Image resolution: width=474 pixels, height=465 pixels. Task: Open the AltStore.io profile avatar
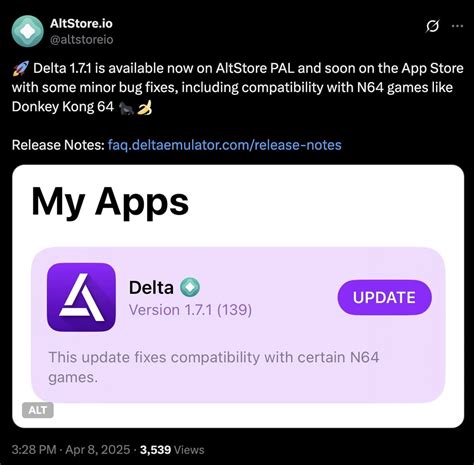point(27,31)
